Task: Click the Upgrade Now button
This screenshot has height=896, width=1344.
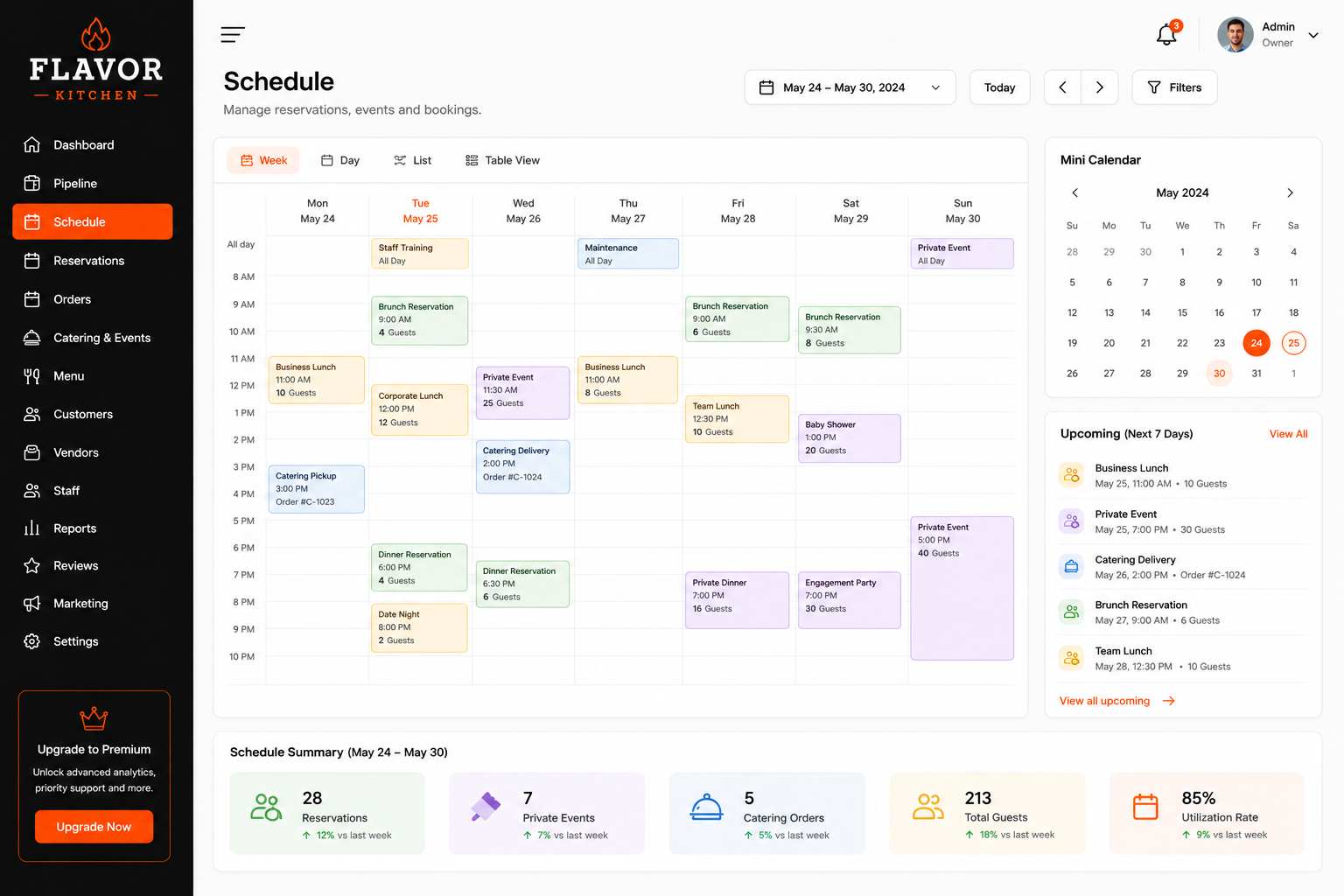Action: [94, 827]
